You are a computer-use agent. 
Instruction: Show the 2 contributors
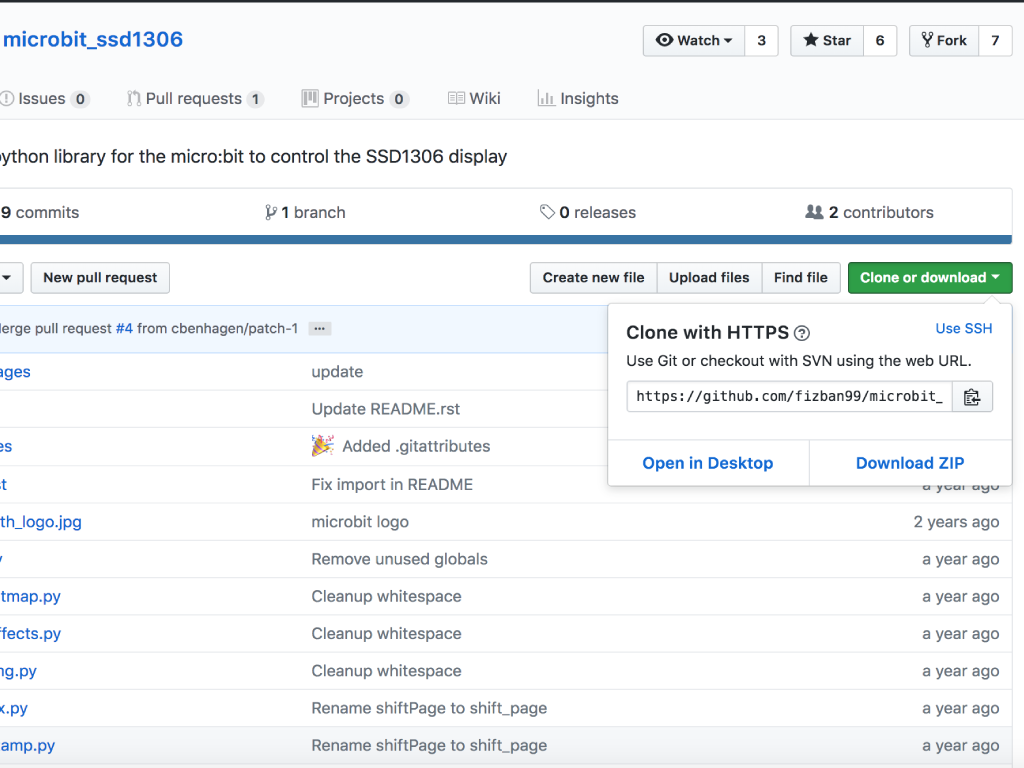pyautogui.click(x=869, y=212)
